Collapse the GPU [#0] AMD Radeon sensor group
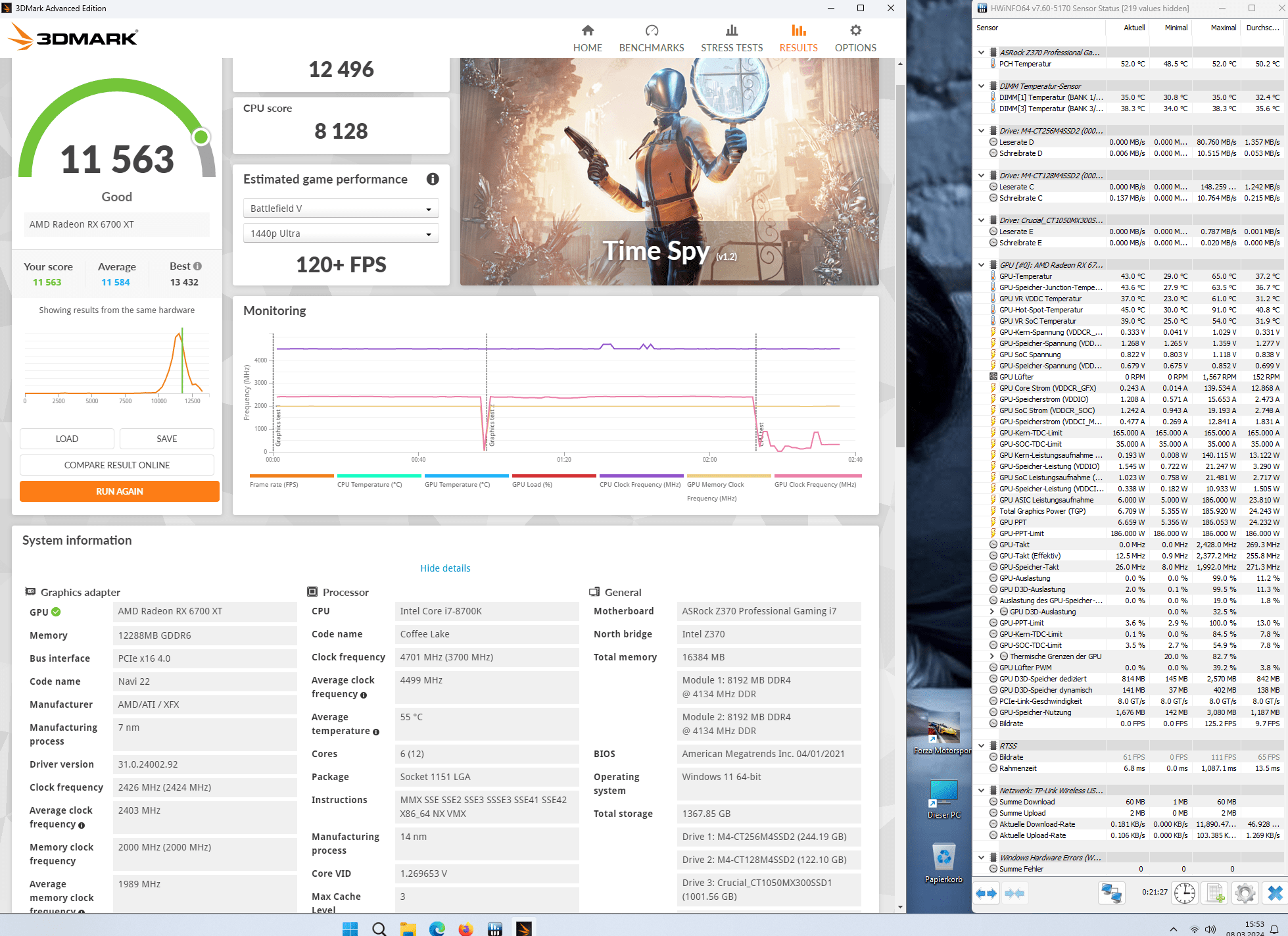 [982, 265]
